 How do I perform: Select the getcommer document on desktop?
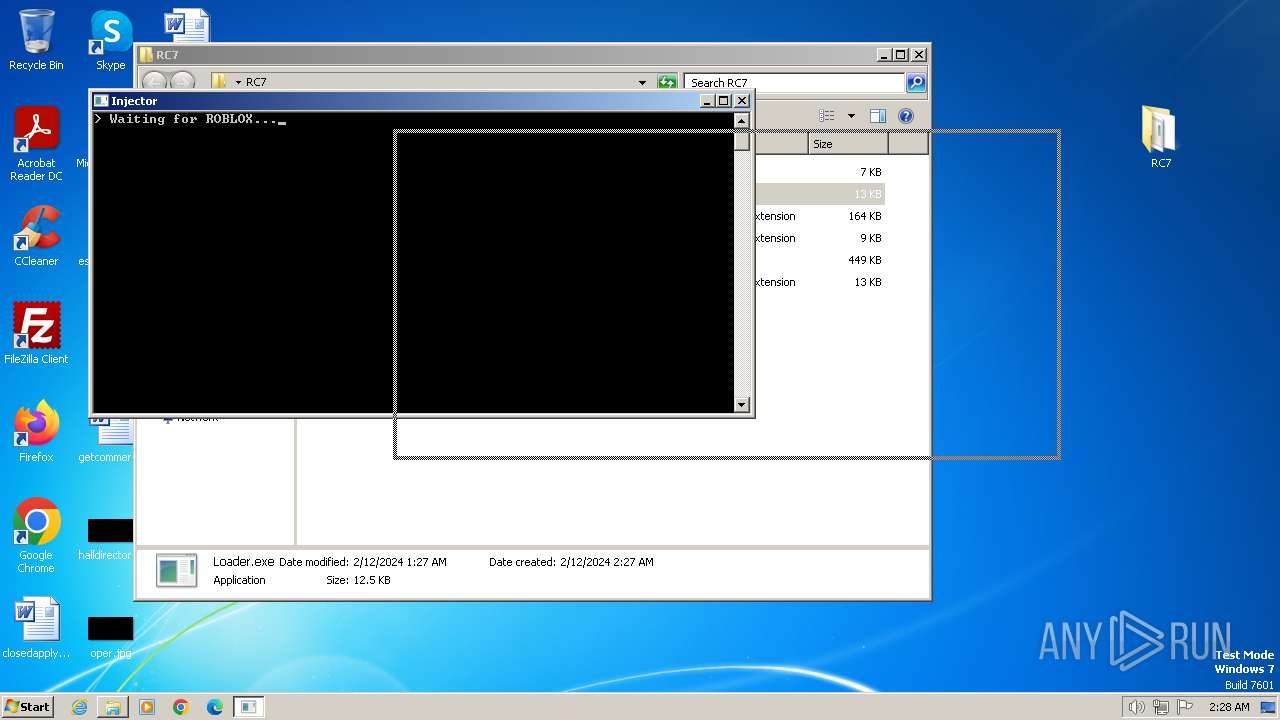pos(106,442)
